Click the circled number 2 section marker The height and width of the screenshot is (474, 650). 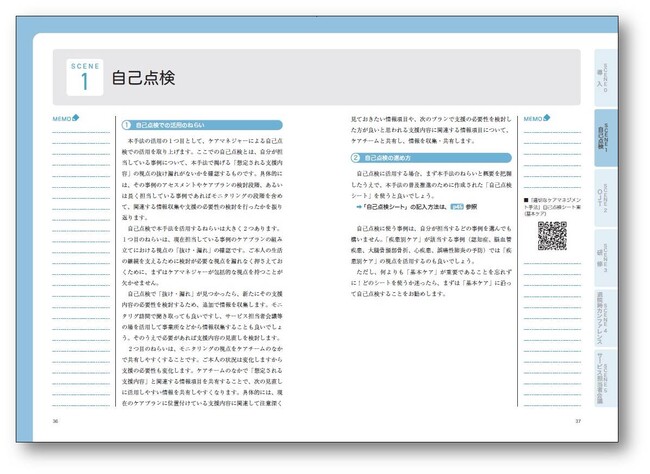tap(355, 158)
